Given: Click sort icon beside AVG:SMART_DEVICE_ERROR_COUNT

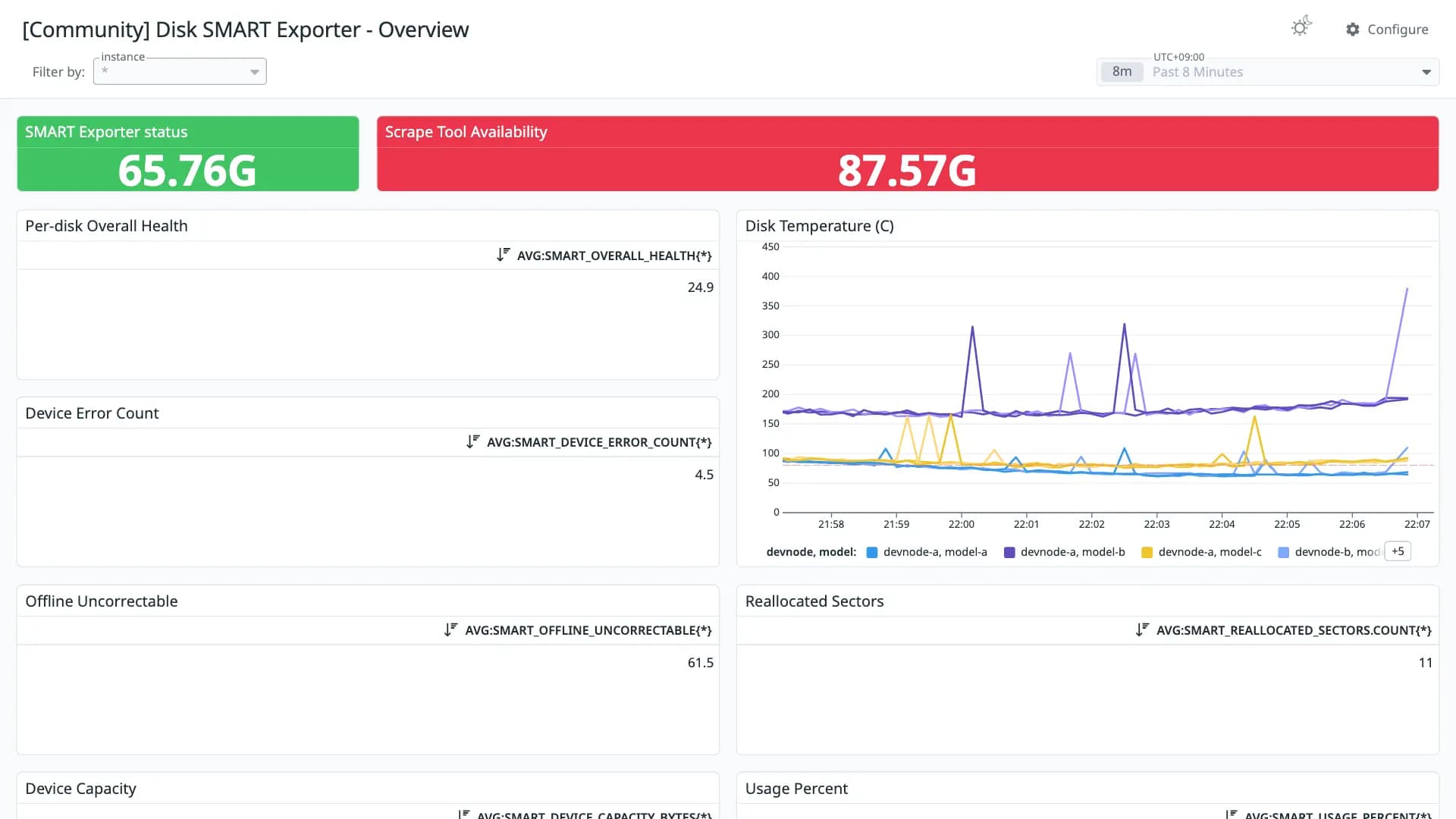Looking at the screenshot, I should click(473, 441).
